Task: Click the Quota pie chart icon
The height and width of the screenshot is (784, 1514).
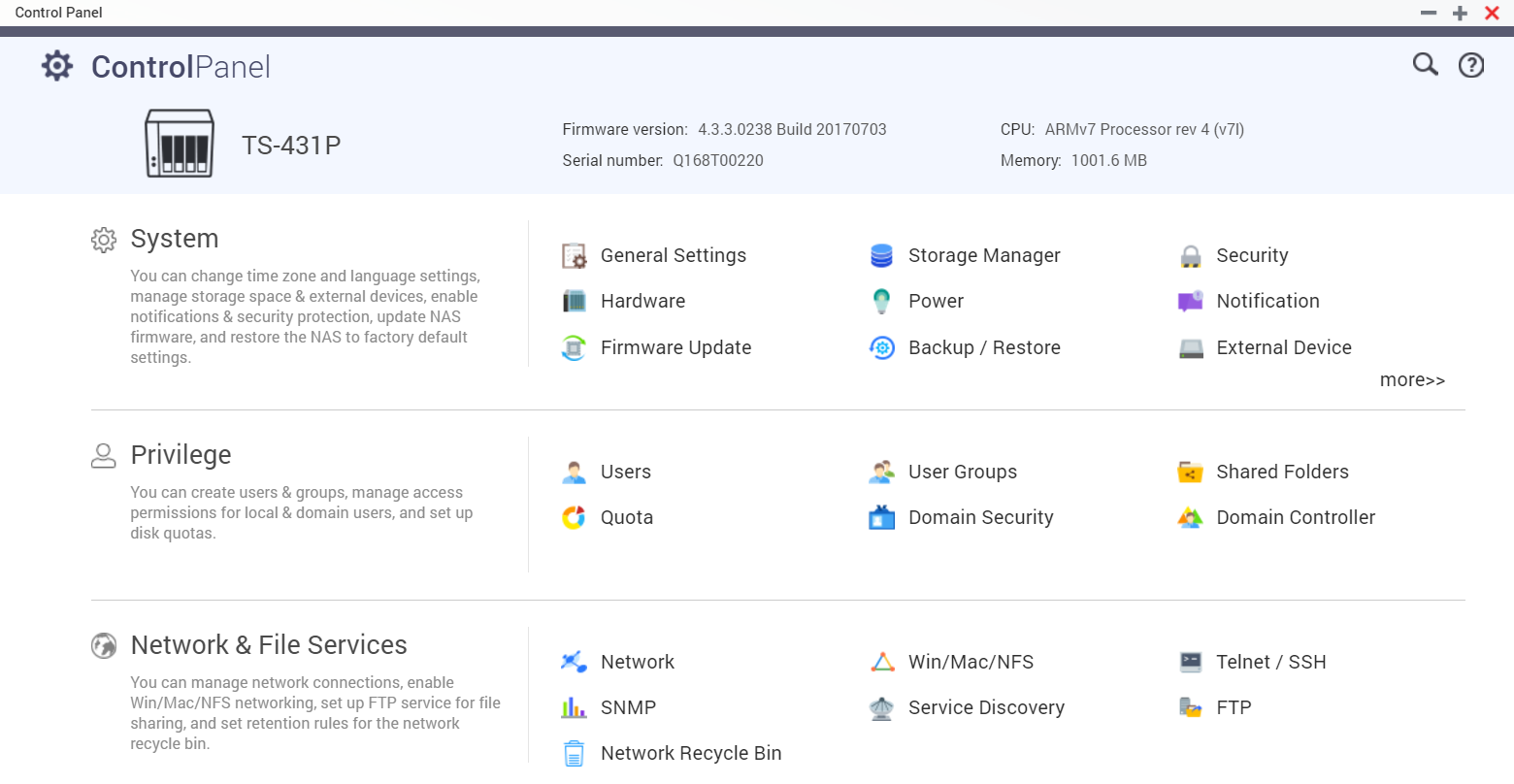Action: pyautogui.click(x=574, y=518)
